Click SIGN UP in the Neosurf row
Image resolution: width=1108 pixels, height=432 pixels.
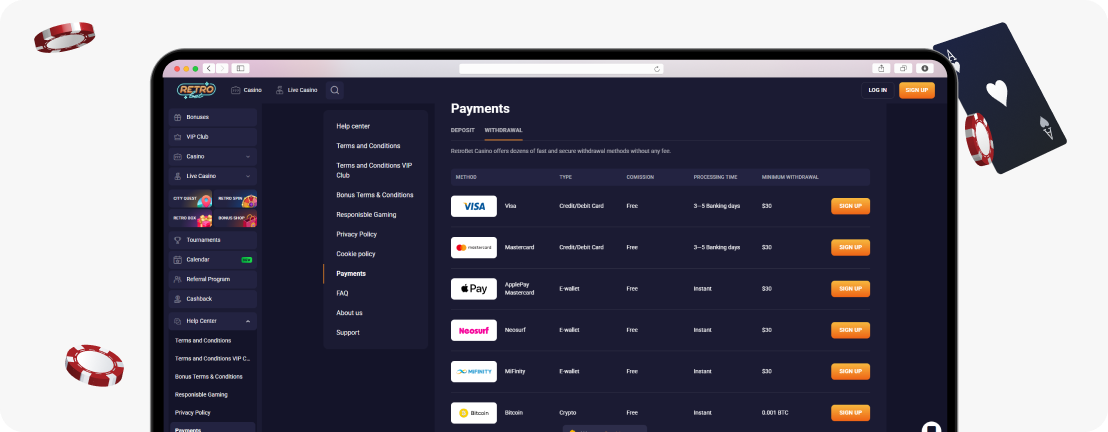coord(850,330)
